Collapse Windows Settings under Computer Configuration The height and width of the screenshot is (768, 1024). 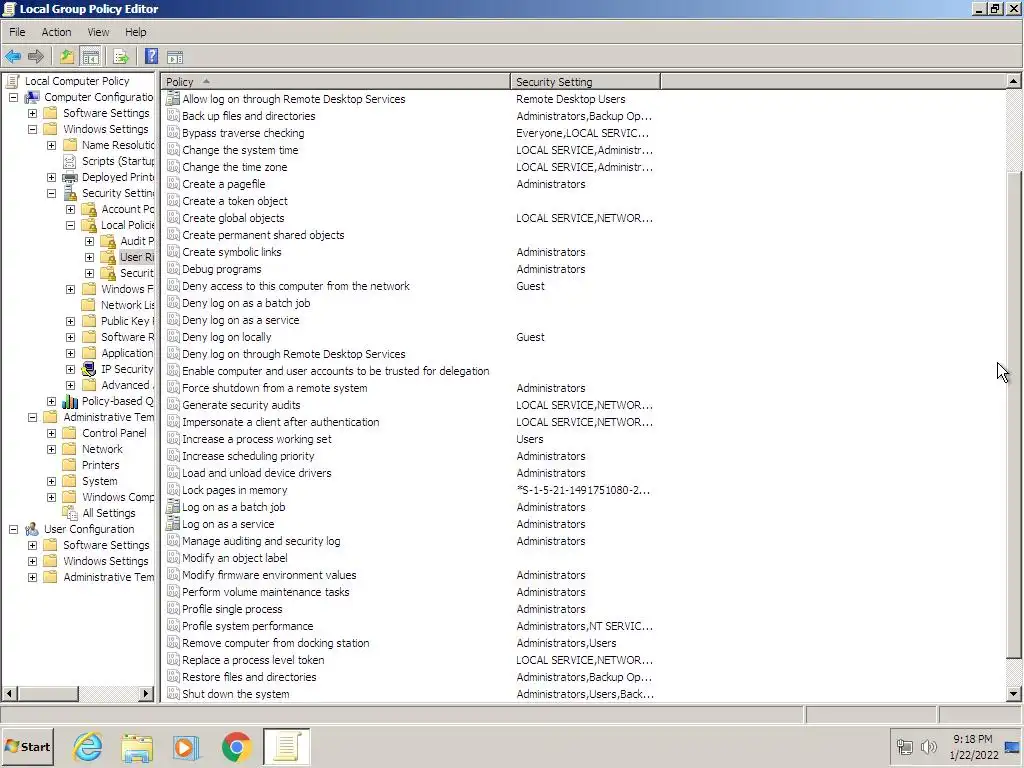coord(32,129)
